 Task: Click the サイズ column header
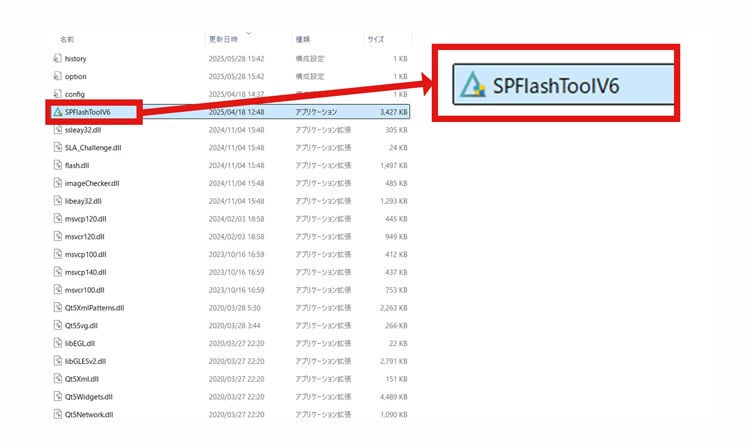375,39
